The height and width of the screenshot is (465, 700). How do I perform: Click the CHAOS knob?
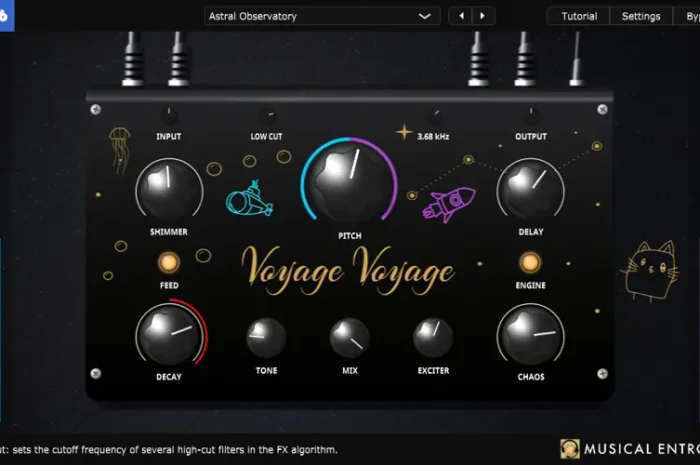pyautogui.click(x=530, y=336)
